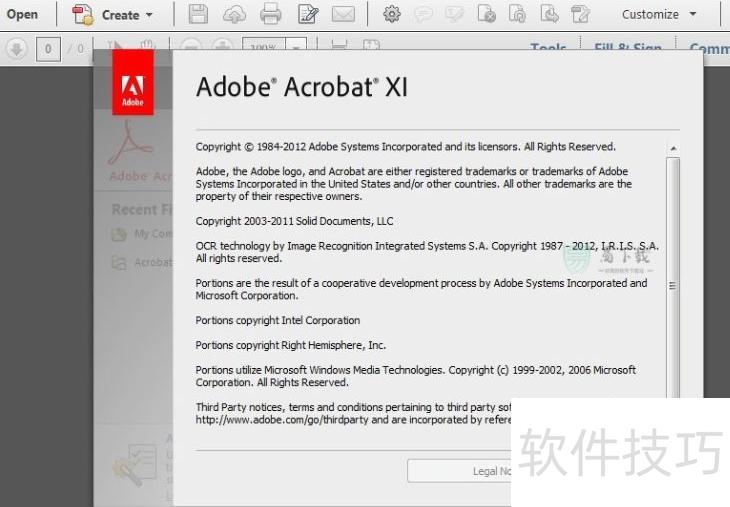Open the Fill & Sign pane tab
730x507 pixels.
(x=628, y=47)
